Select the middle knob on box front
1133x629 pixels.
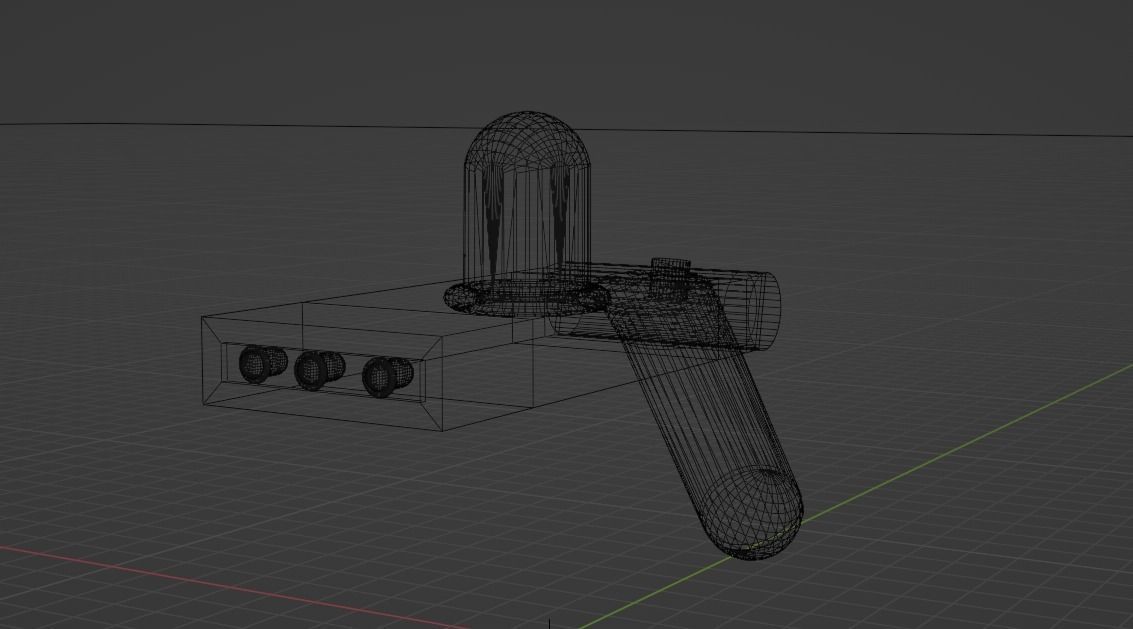pyautogui.click(x=319, y=369)
